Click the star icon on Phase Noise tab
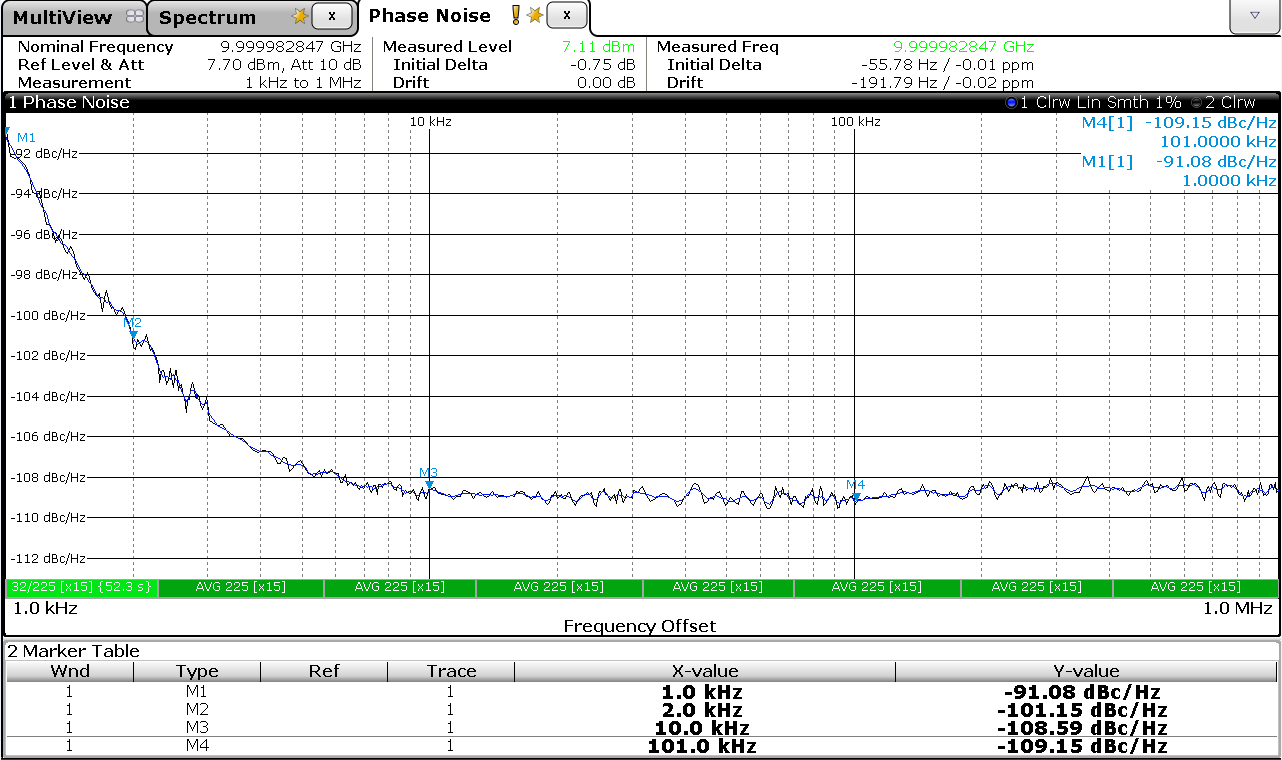The height and width of the screenshot is (760, 1282). [535, 15]
